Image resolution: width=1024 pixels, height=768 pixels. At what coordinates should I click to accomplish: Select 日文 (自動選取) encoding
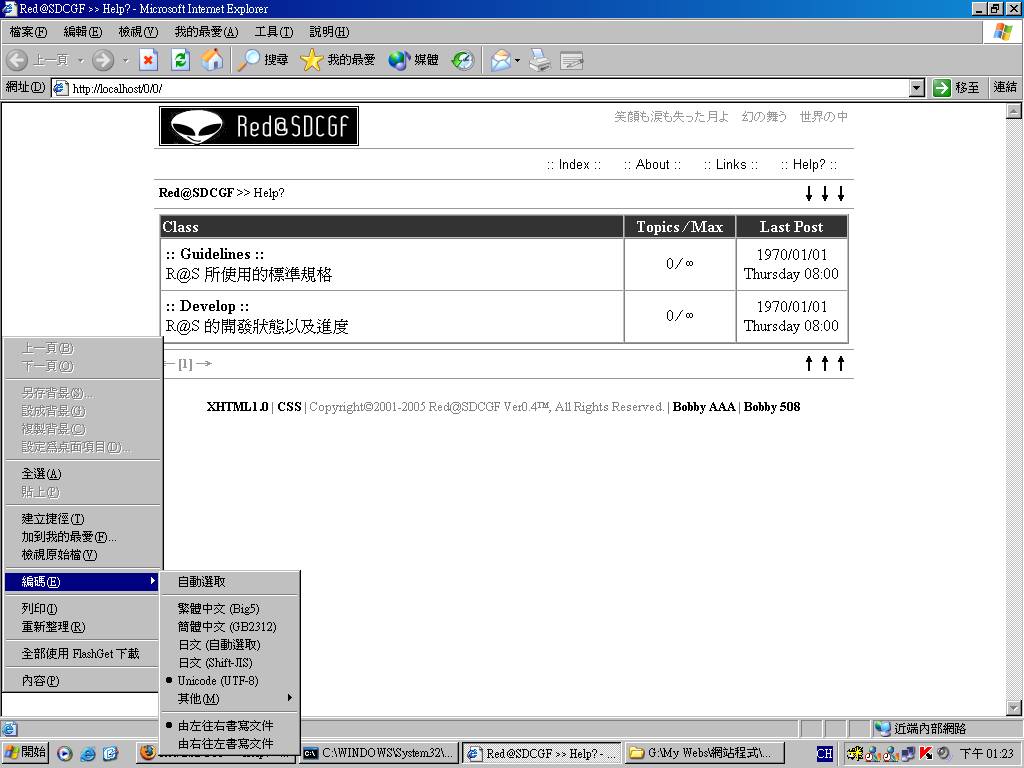pos(229,645)
